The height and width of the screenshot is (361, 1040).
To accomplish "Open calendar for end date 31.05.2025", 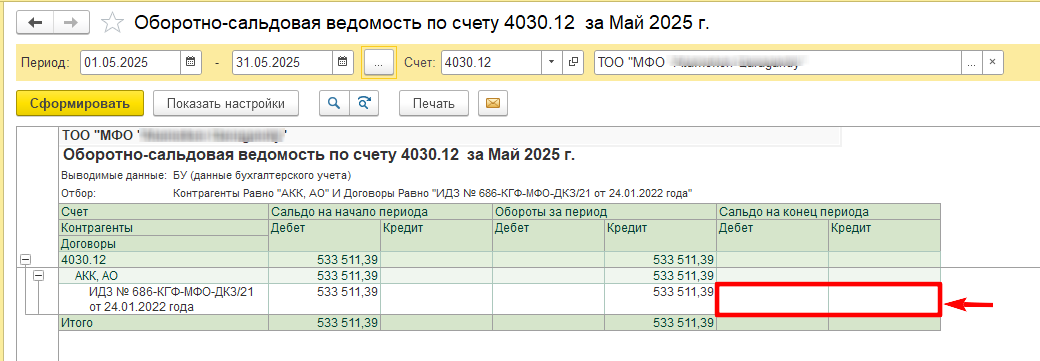I will tap(342, 63).
